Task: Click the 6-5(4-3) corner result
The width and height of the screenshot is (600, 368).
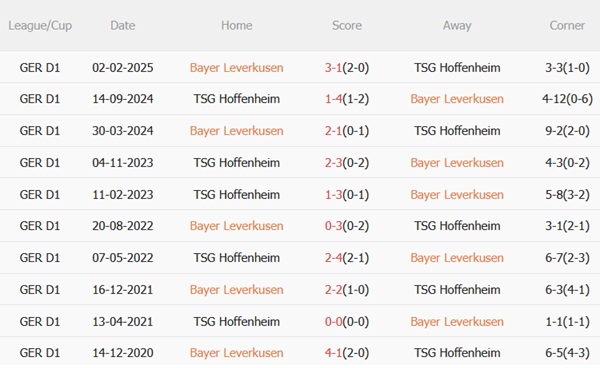Action: coord(567,353)
